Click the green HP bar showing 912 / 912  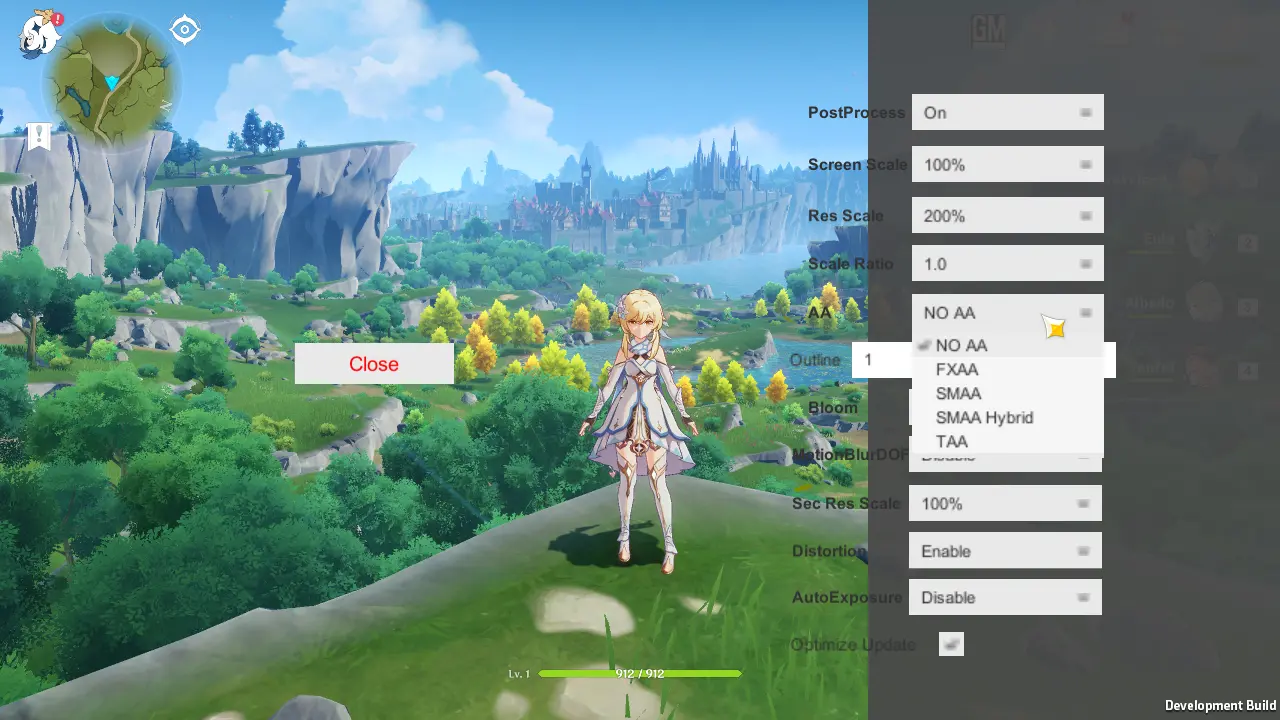[x=640, y=674]
